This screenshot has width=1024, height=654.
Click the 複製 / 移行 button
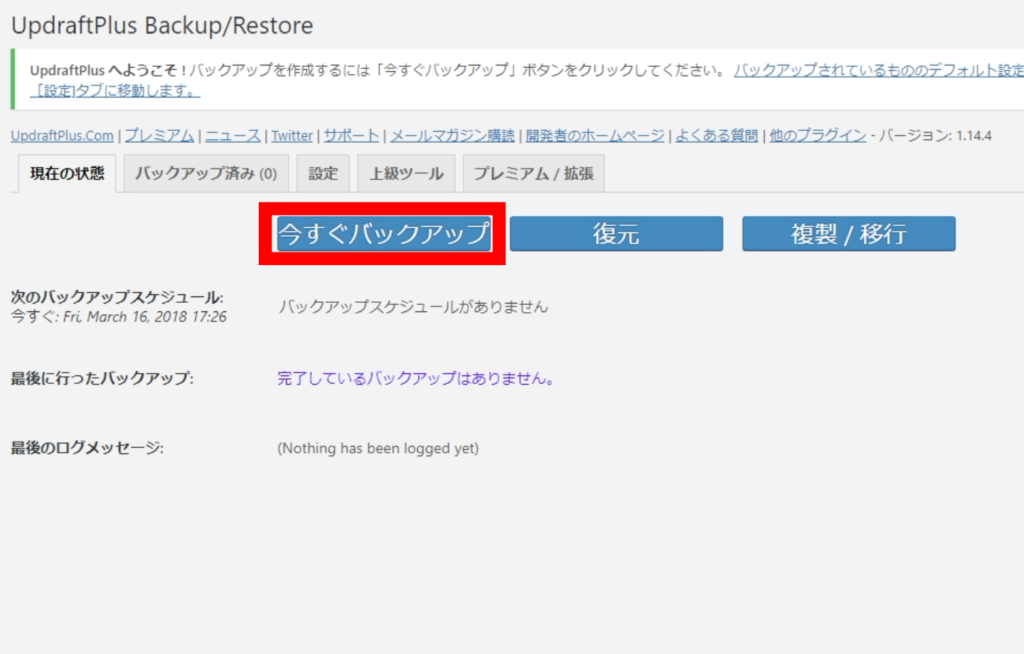(848, 233)
